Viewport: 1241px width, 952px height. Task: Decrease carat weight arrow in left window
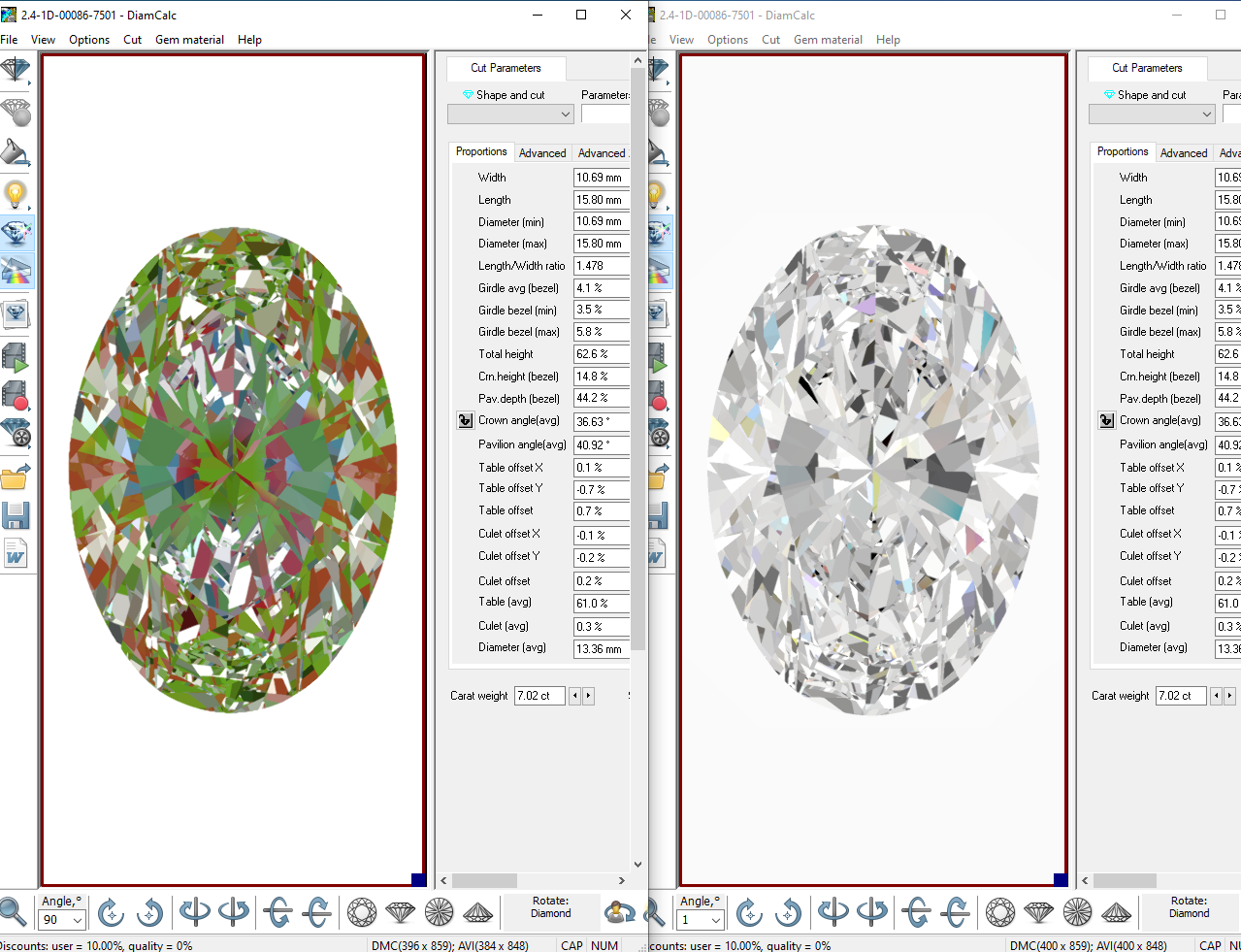pos(574,696)
